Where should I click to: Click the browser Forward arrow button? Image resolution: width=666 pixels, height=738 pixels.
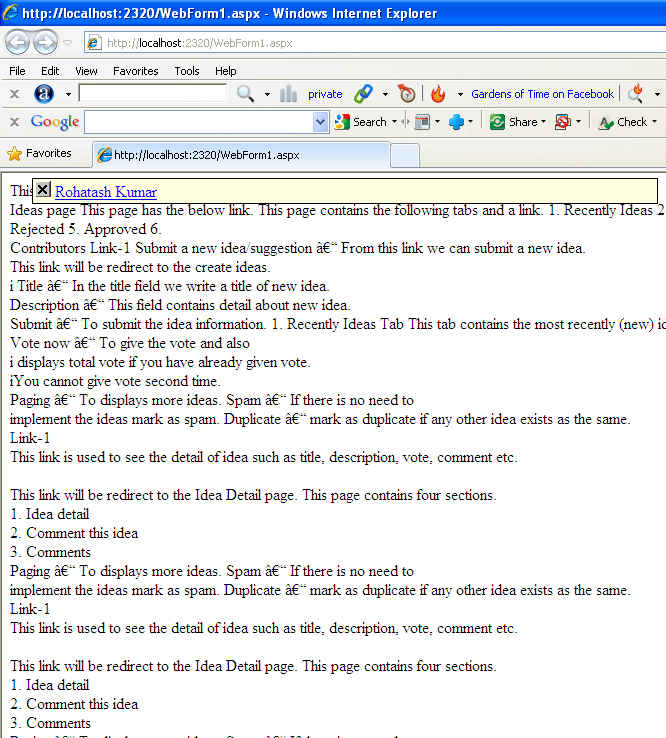tap(46, 43)
